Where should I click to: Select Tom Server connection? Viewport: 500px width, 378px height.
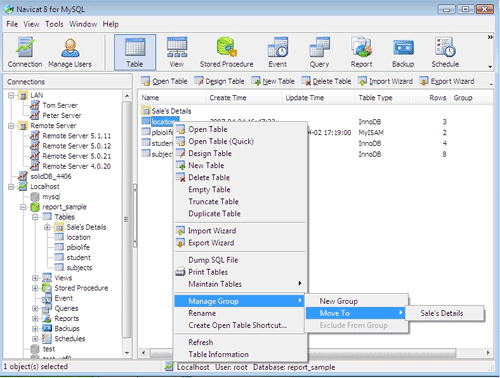pyautogui.click(x=60, y=105)
